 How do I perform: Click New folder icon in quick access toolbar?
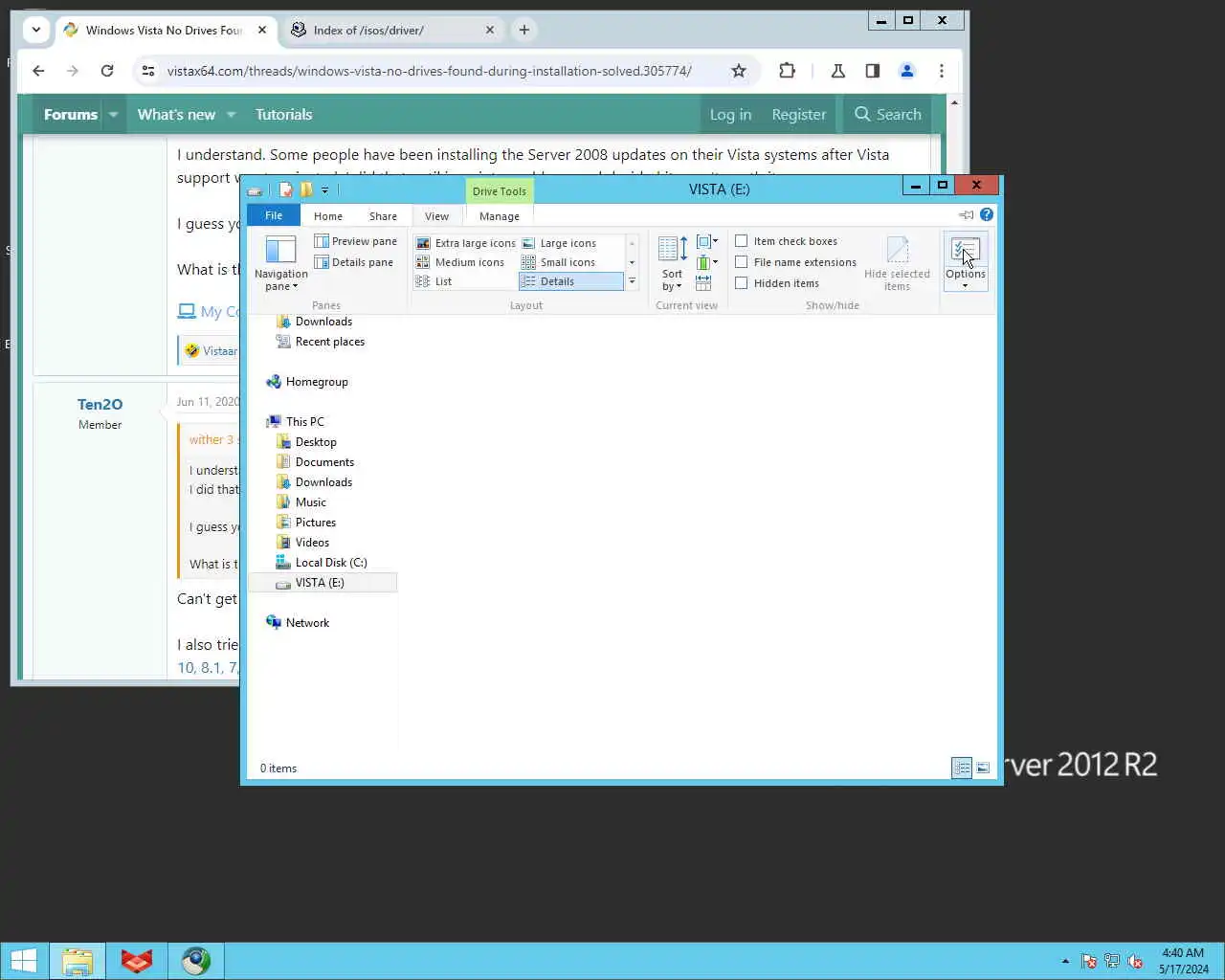[306, 189]
